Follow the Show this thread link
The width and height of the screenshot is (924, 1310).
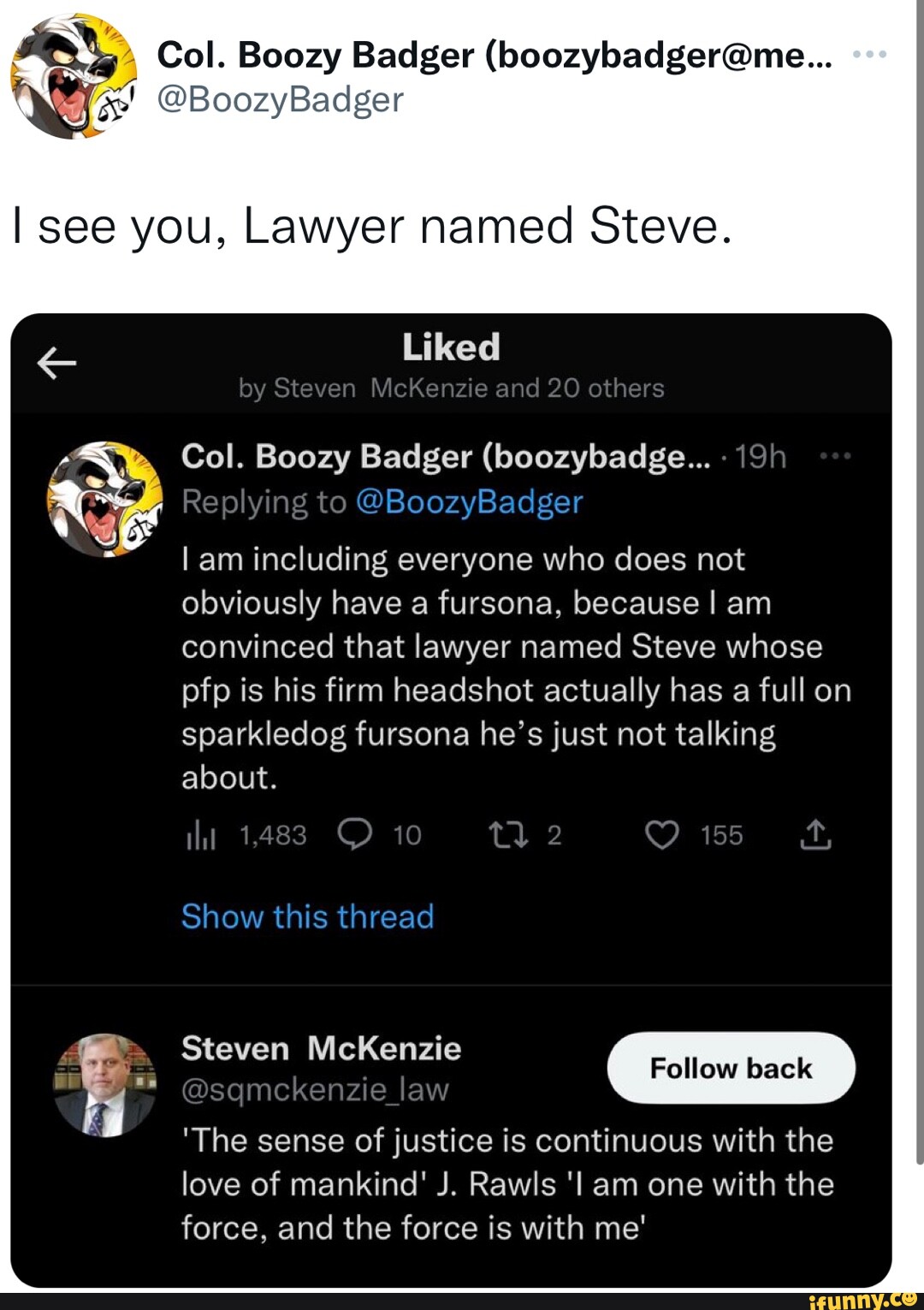click(308, 916)
